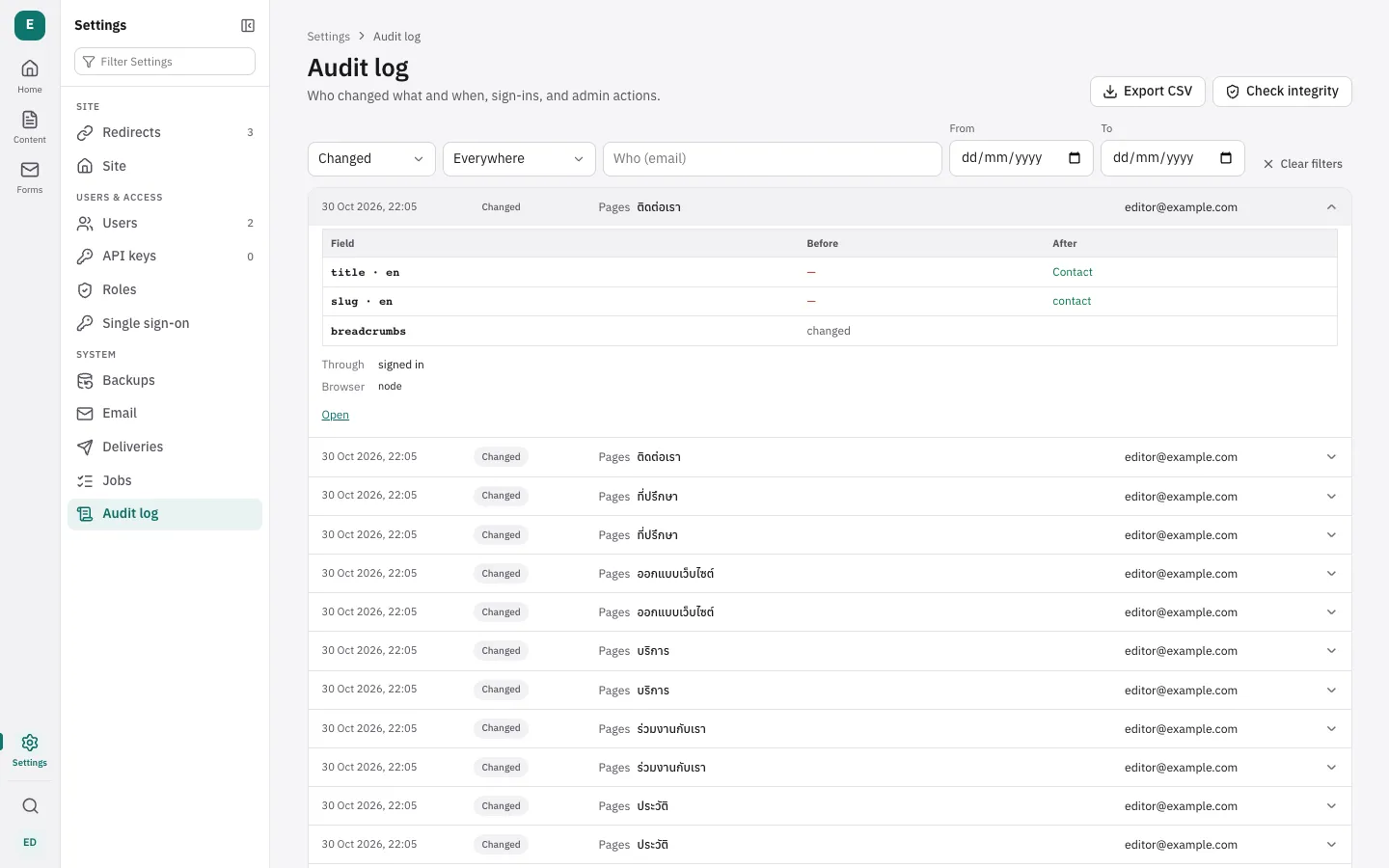Open the To date calendar picker
1389x868 pixels.
click(1226, 158)
